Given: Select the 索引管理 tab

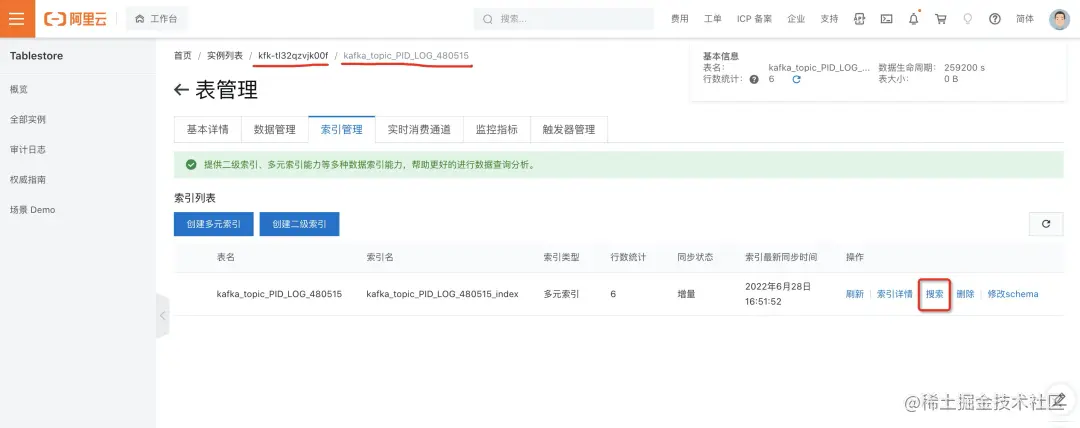Looking at the screenshot, I should 342,130.
